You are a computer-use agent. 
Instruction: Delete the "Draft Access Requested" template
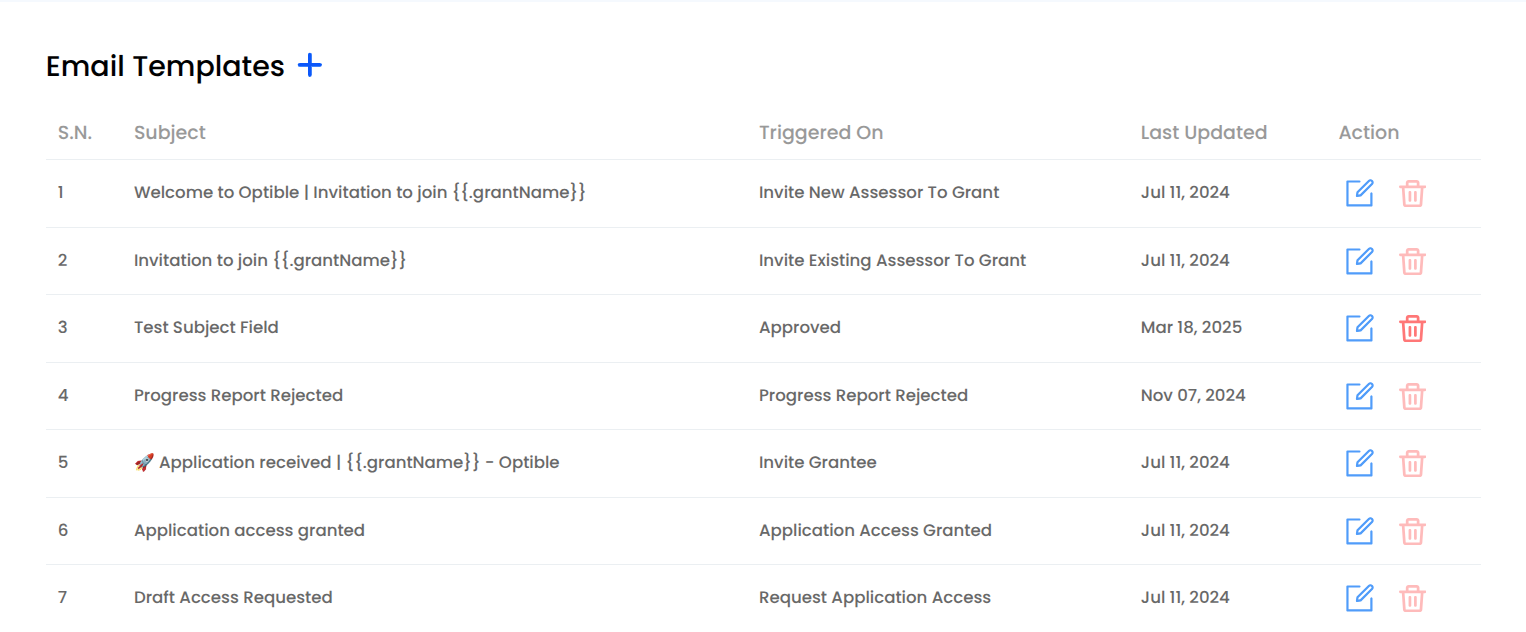pos(1413,597)
